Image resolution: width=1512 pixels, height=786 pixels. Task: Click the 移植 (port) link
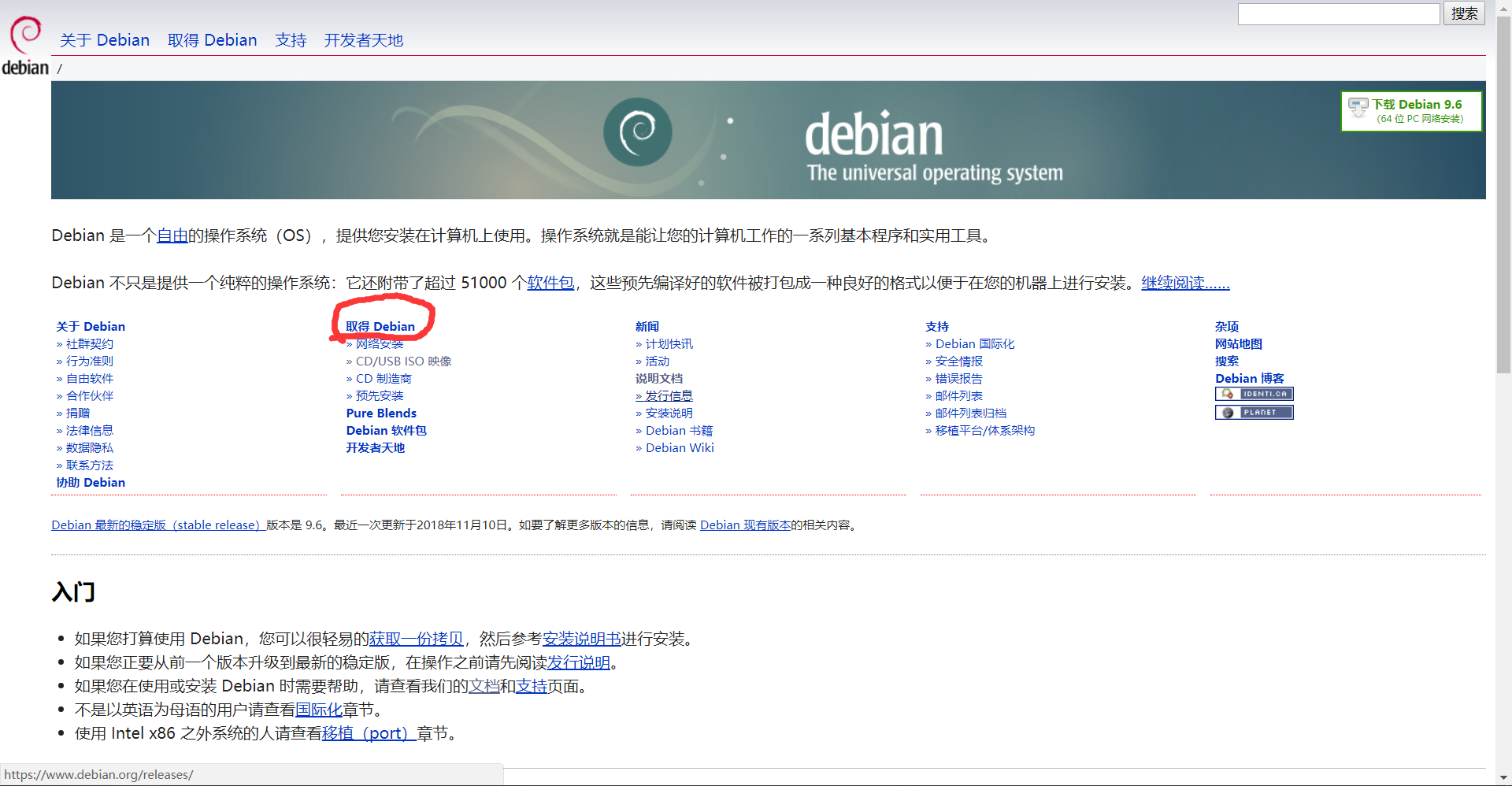click(x=369, y=733)
